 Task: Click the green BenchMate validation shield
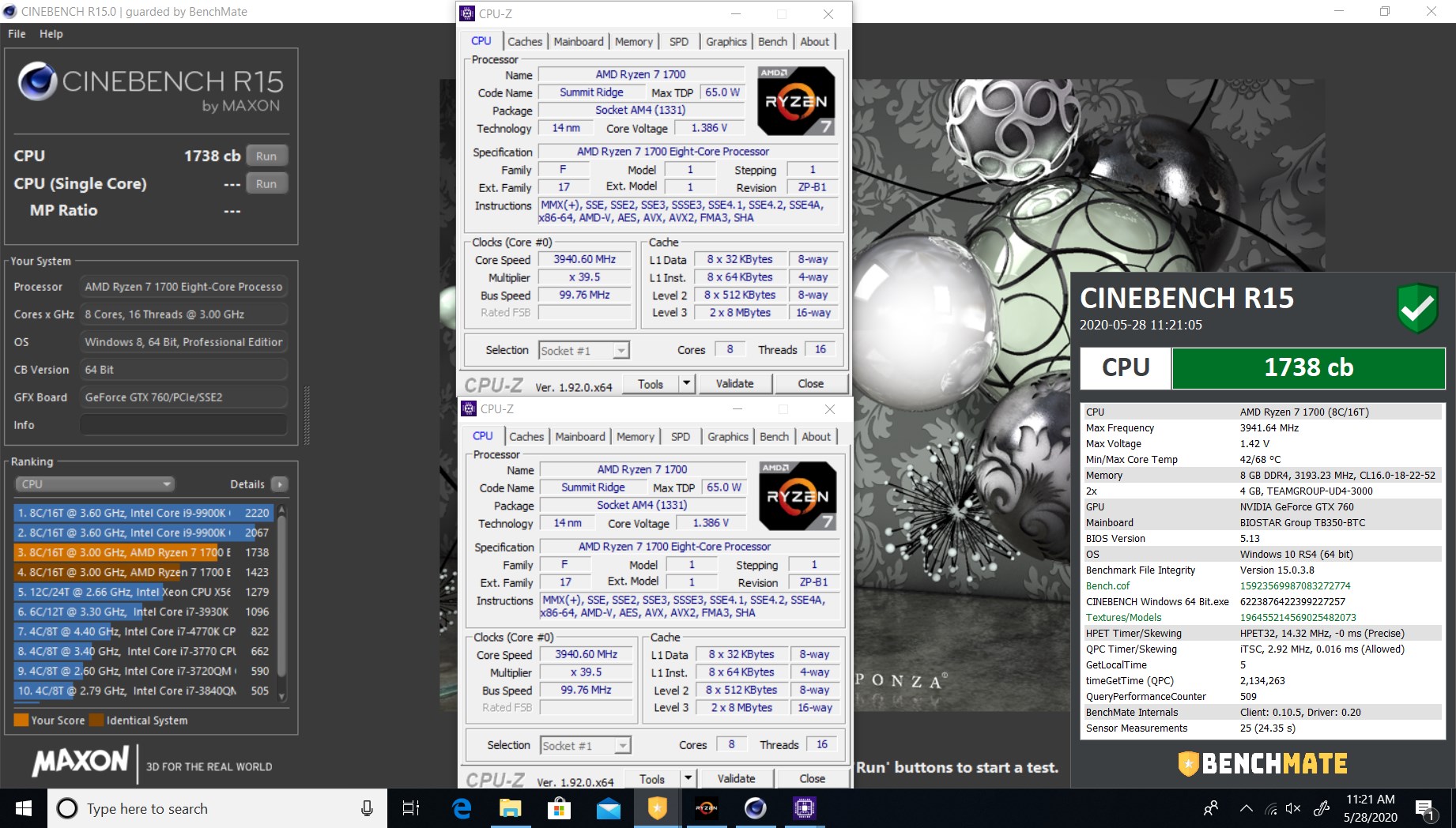coord(1417,308)
